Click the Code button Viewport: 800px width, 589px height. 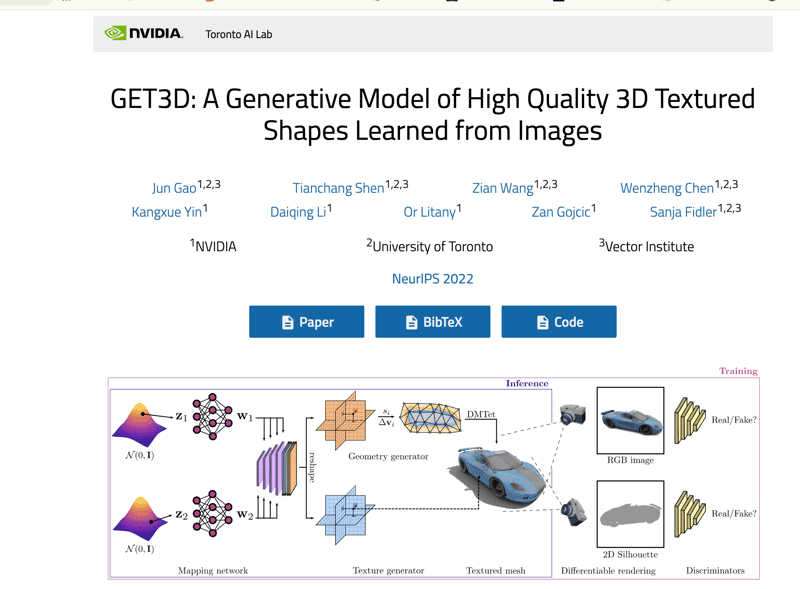[559, 321]
